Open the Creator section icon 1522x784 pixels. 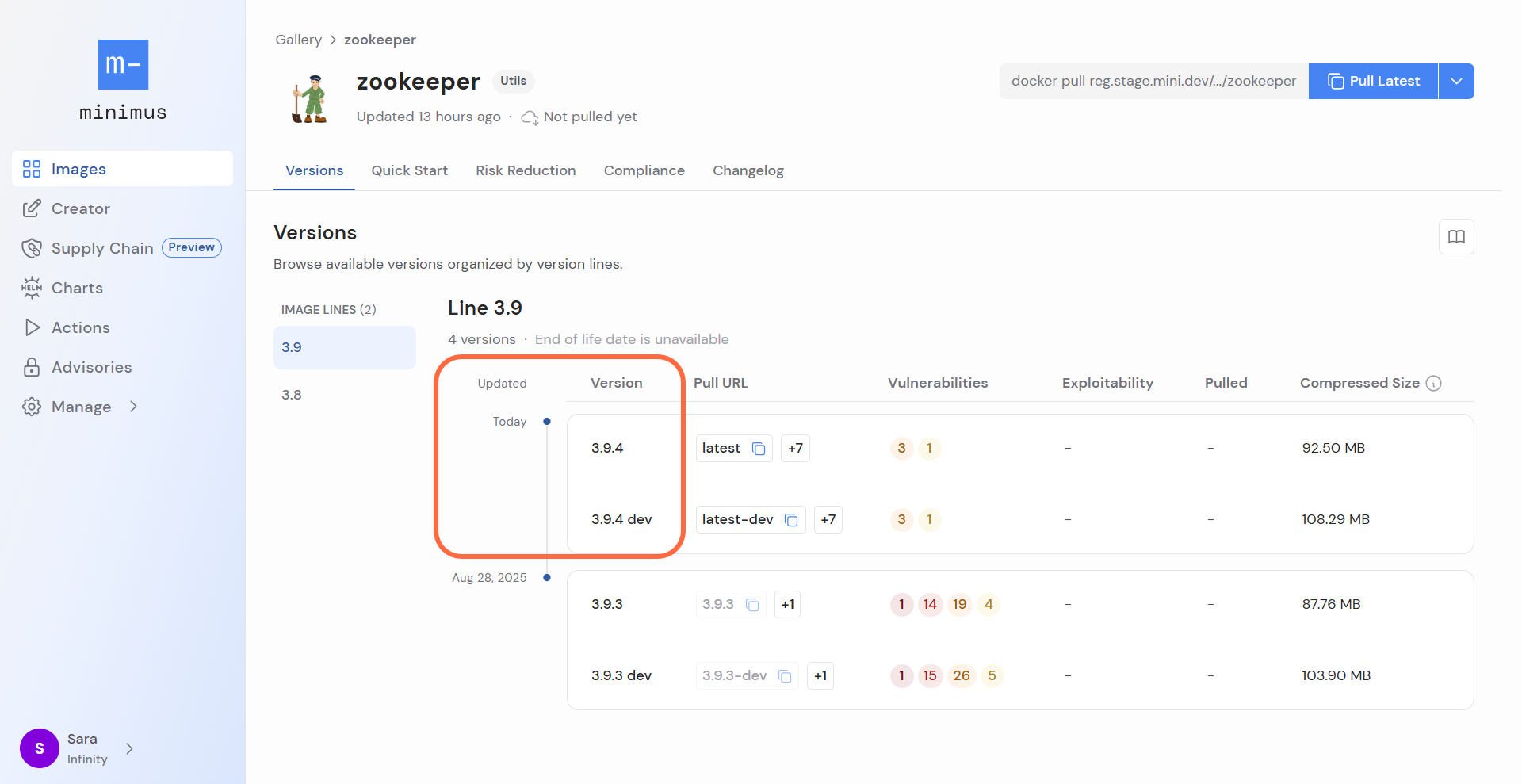click(x=32, y=208)
